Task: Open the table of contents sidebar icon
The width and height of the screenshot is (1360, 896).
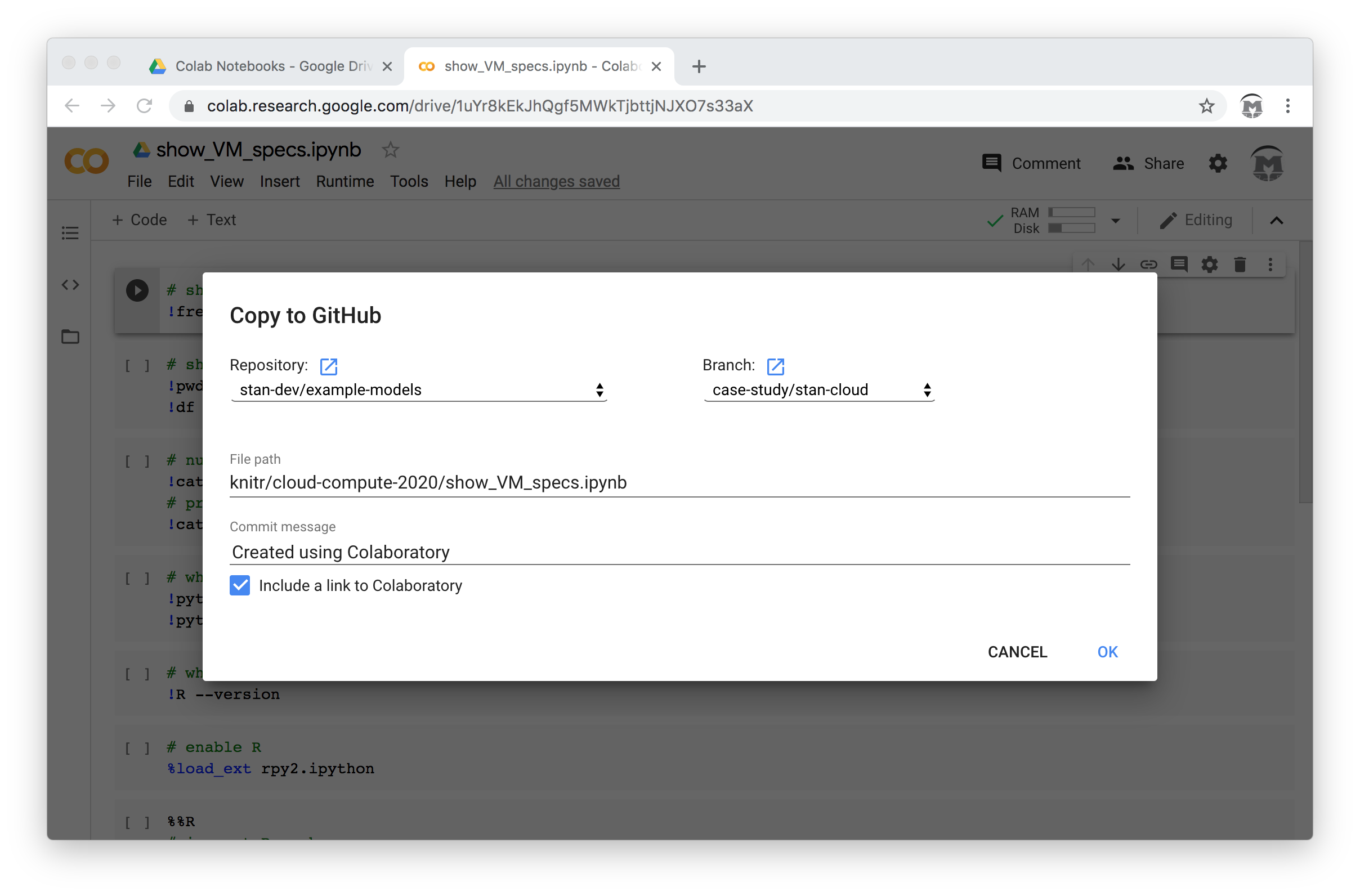Action: (70, 232)
